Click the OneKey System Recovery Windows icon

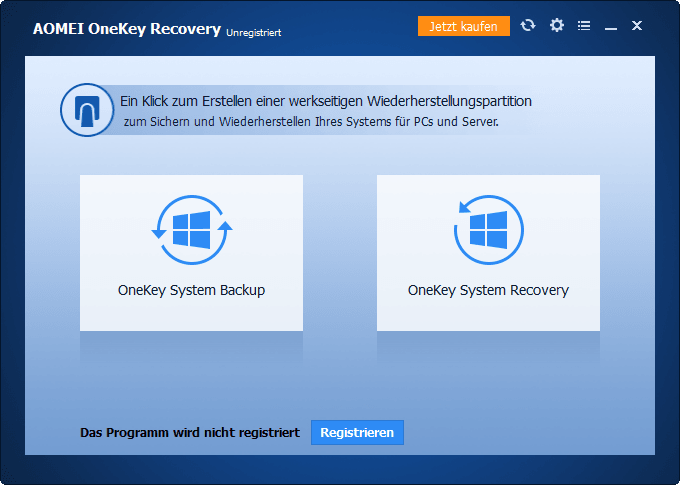click(x=488, y=230)
